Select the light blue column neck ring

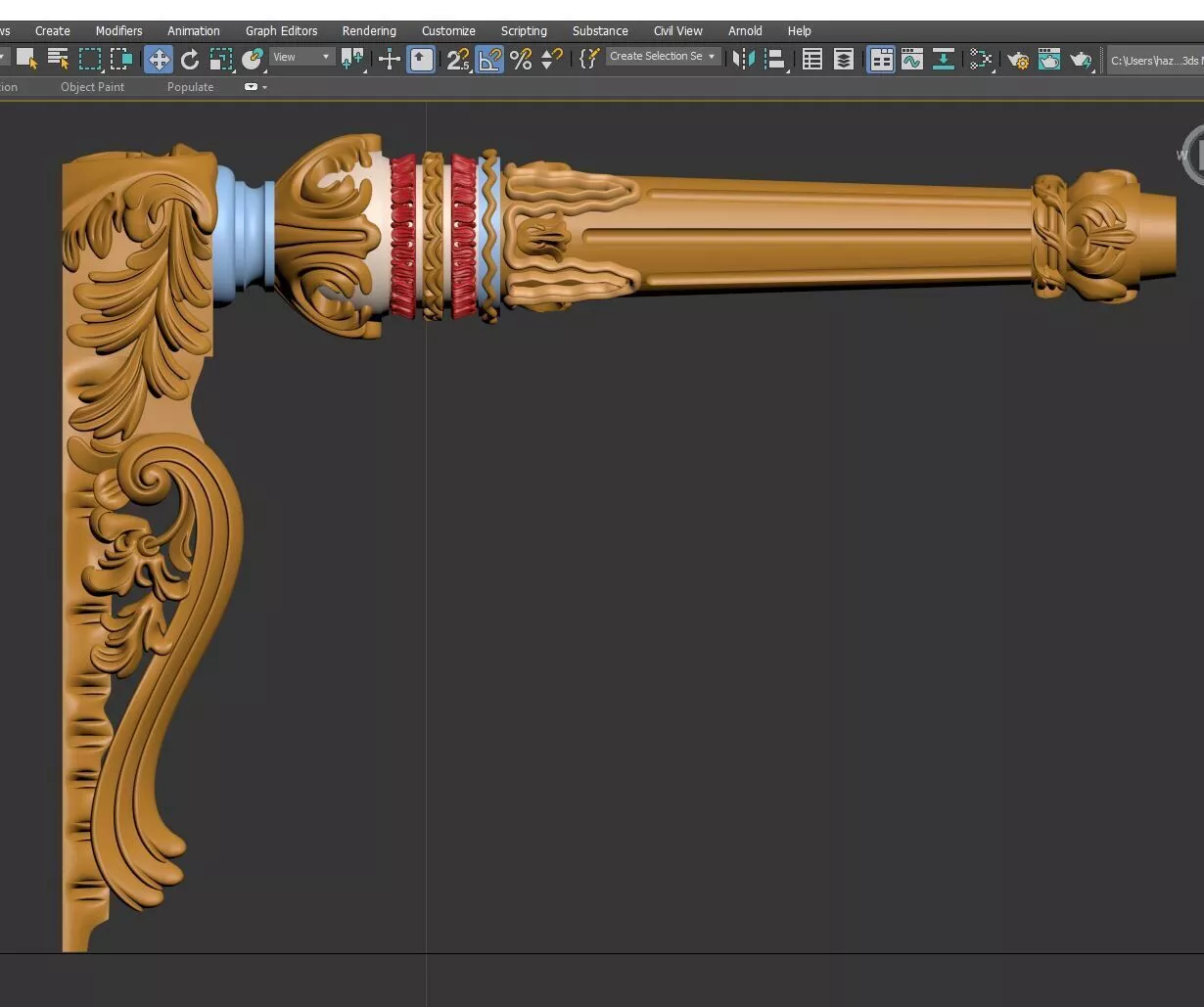pyautogui.click(x=243, y=233)
